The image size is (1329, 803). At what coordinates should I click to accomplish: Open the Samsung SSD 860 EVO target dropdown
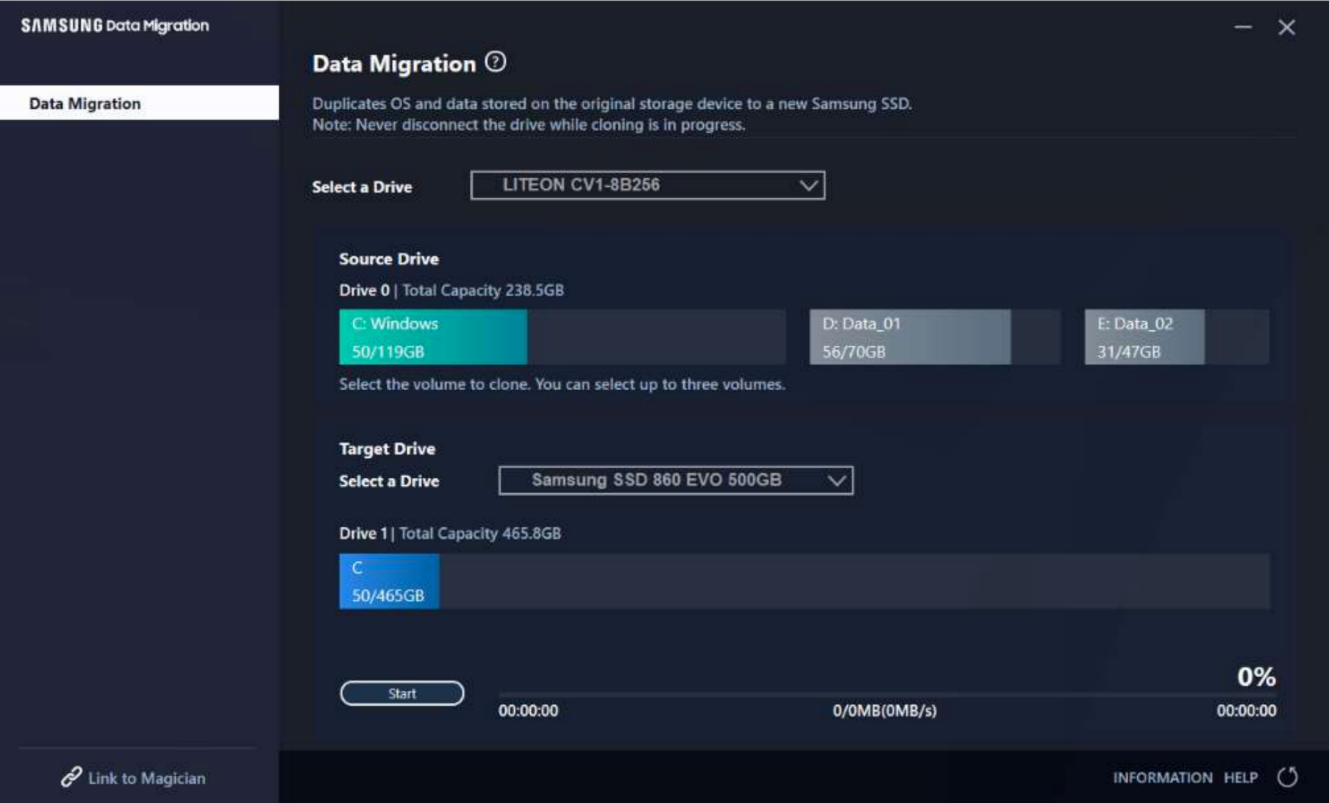675,481
